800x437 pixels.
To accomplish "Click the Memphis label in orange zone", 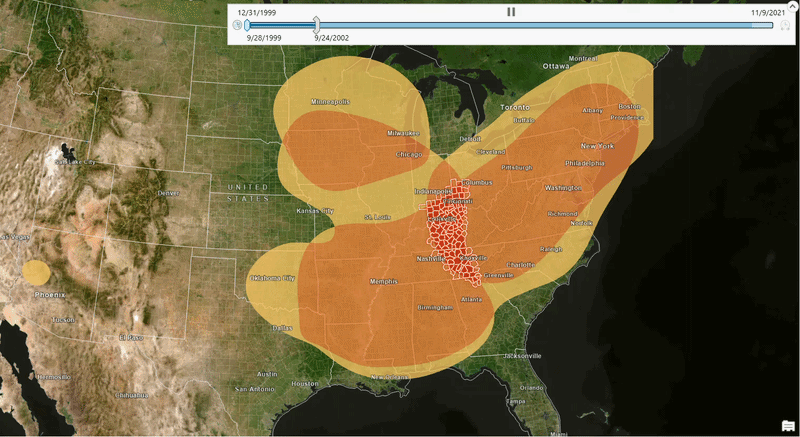I will [382, 281].
